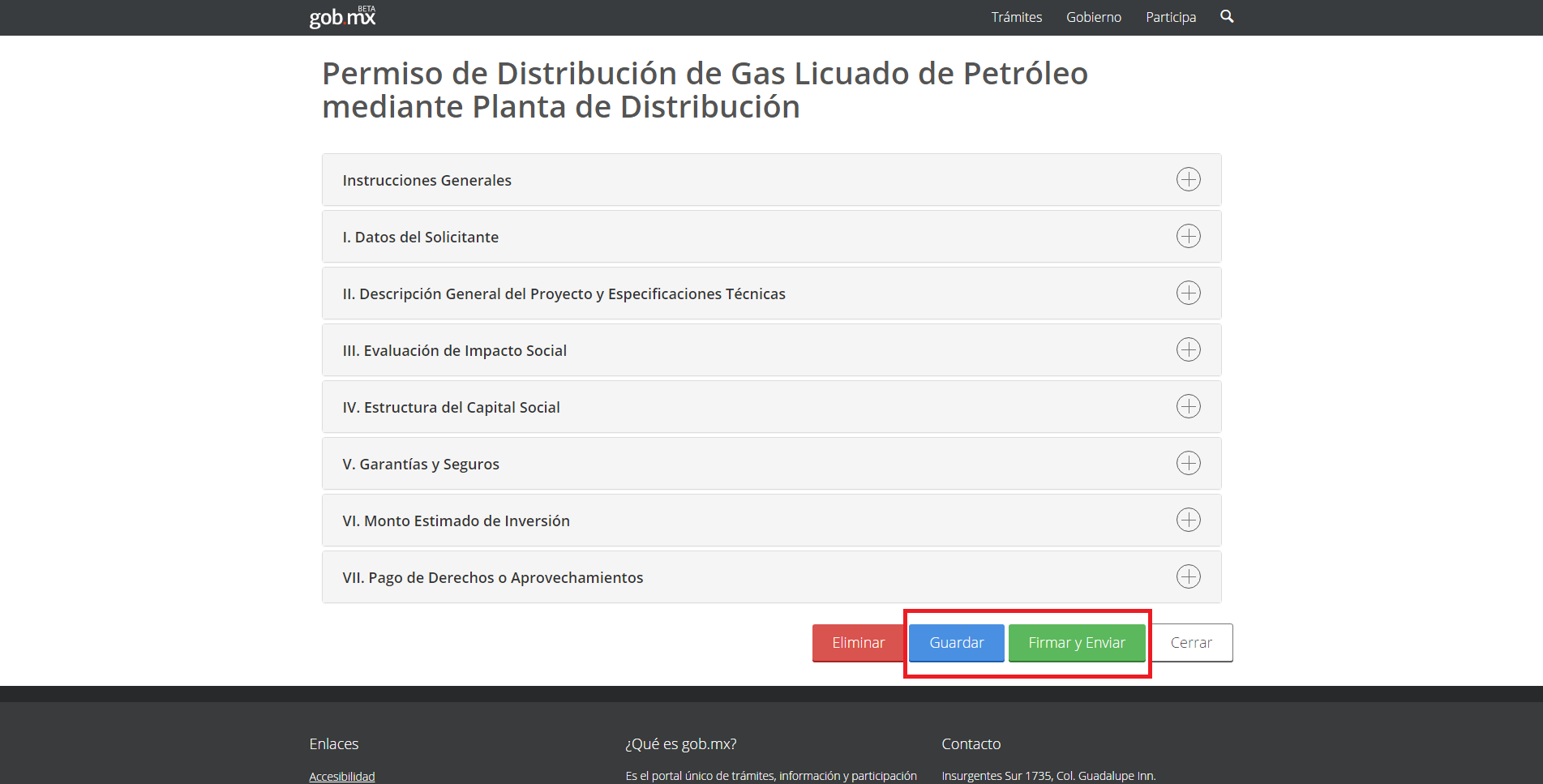Click plus icon for Garantías y Seguros
Screen dimensions: 1543x784
pyautogui.click(x=1188, y=463)
